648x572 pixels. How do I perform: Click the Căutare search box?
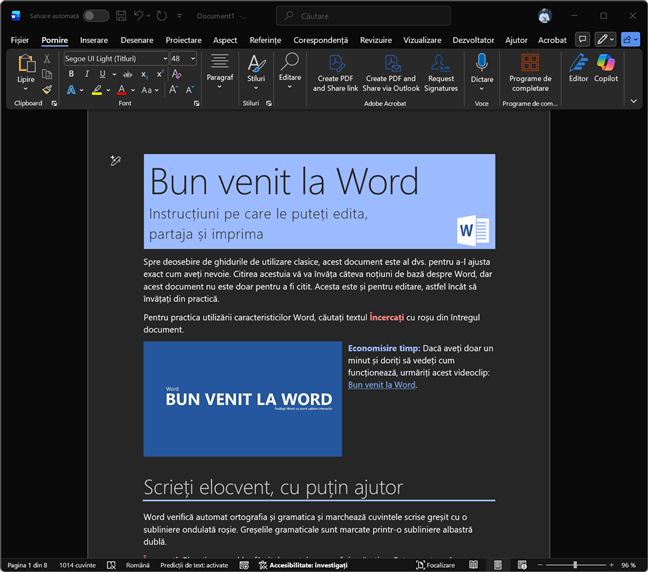click(x=363, y=16)
